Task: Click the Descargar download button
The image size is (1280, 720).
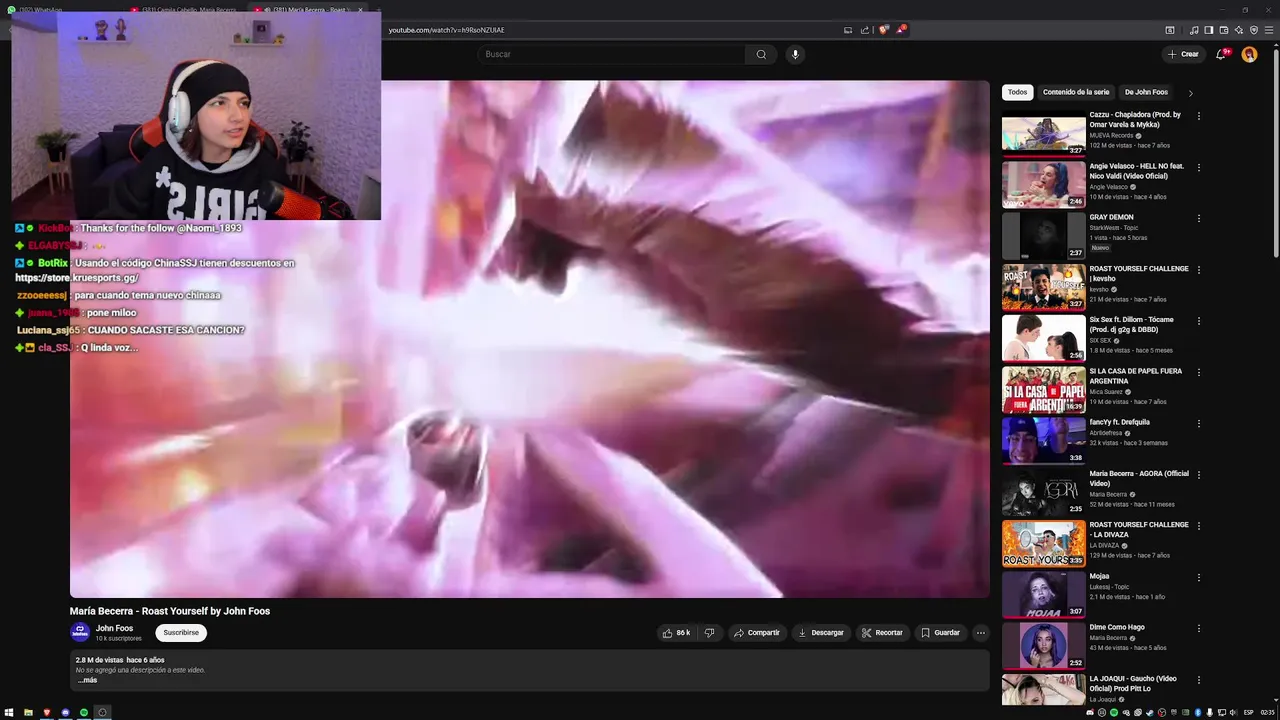Action: (x=820, y=633)
